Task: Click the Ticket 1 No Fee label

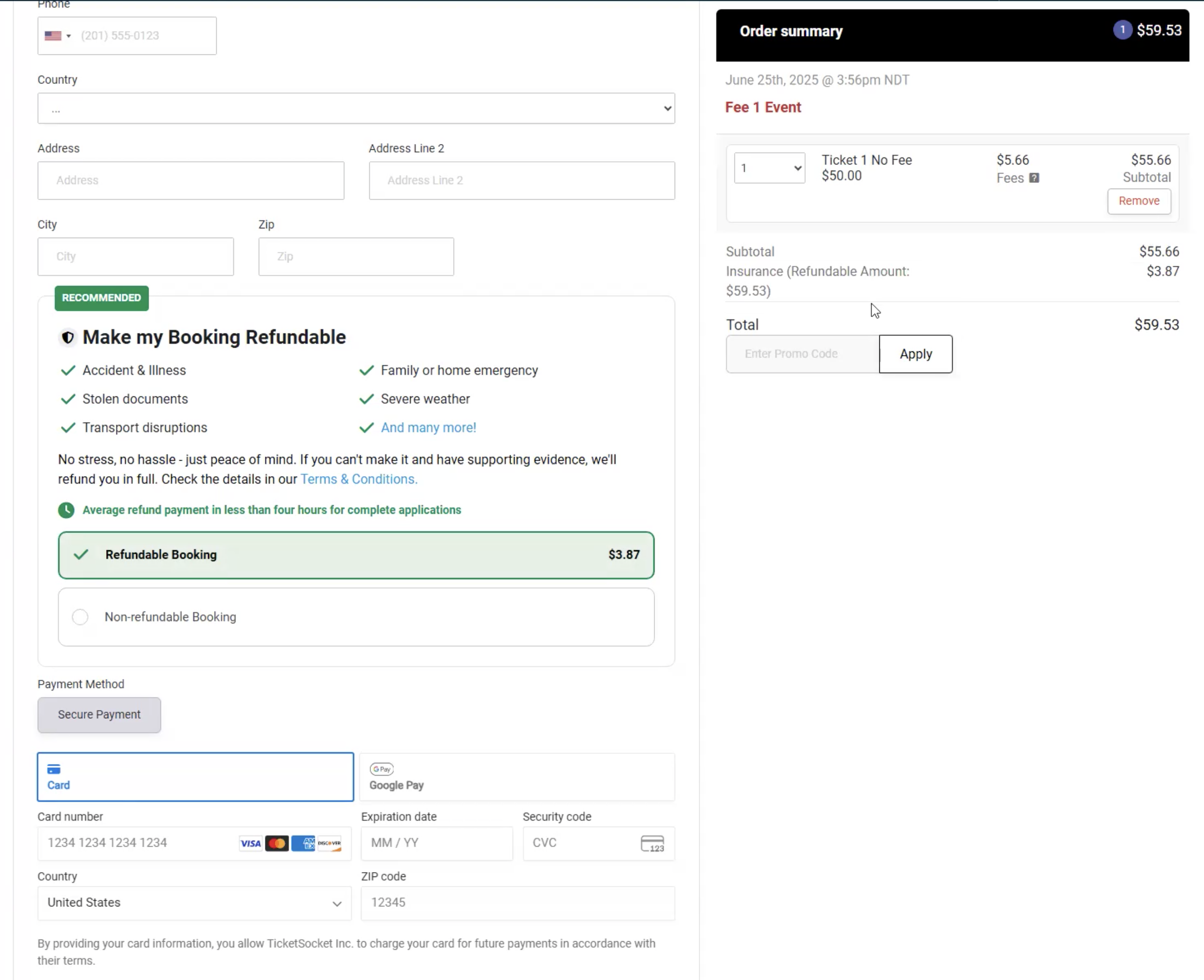Action: [866, 161]
